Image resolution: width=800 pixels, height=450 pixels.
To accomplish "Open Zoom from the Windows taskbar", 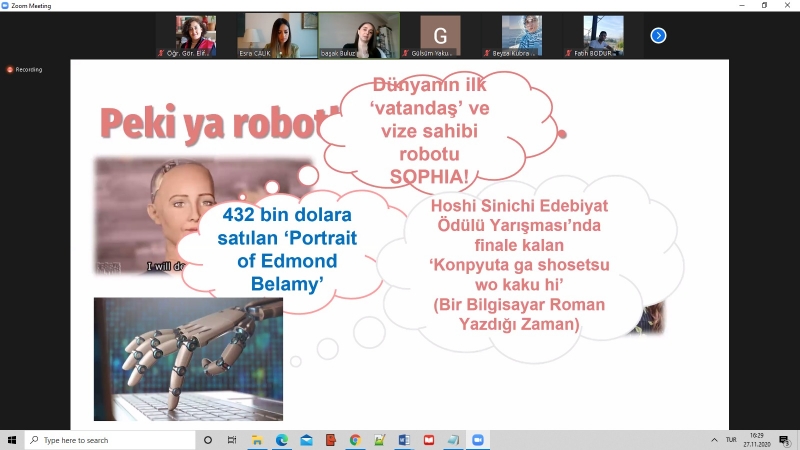I will [477, 440].
